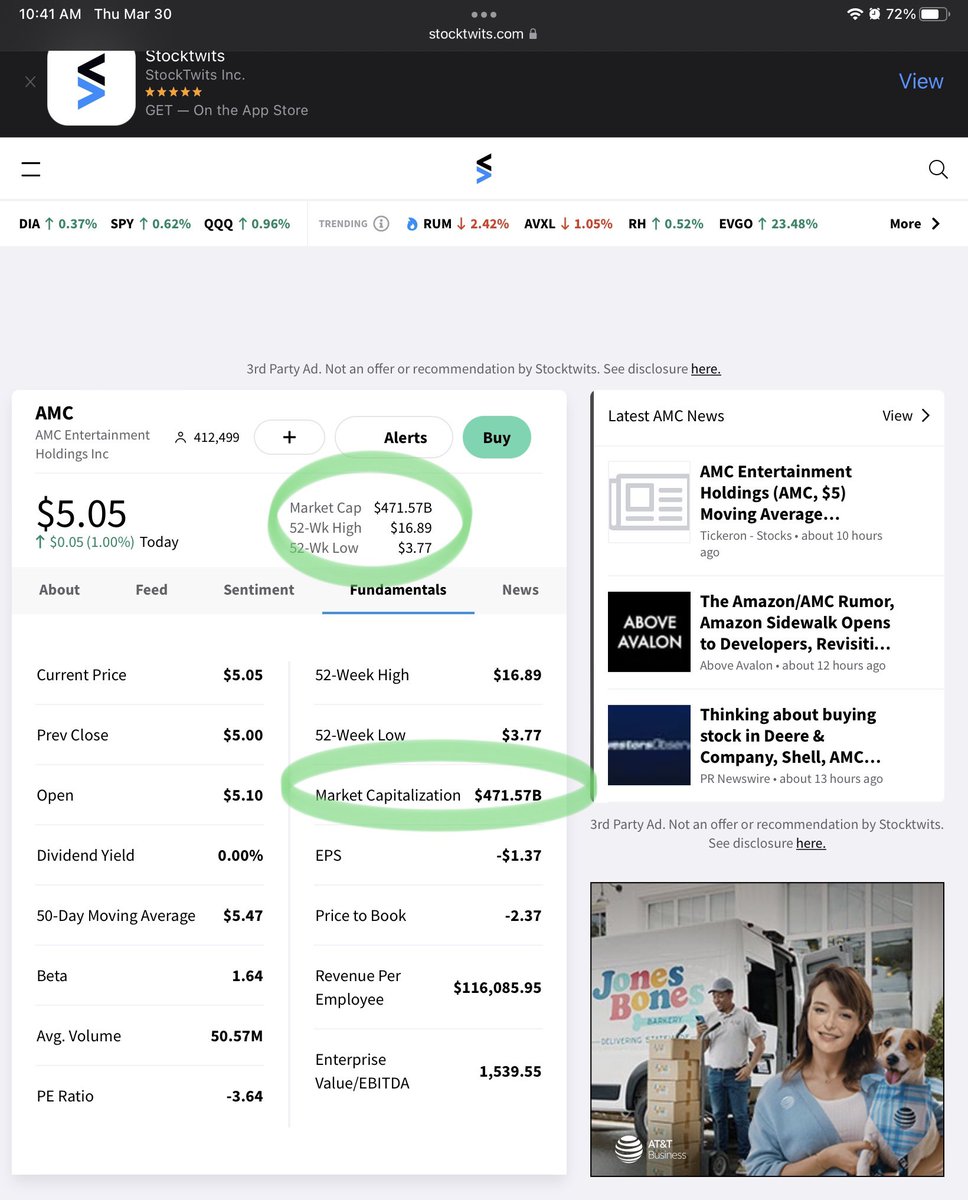
Task: Tap the Stocktwits app icon in the banner
Action: point(90,86)
